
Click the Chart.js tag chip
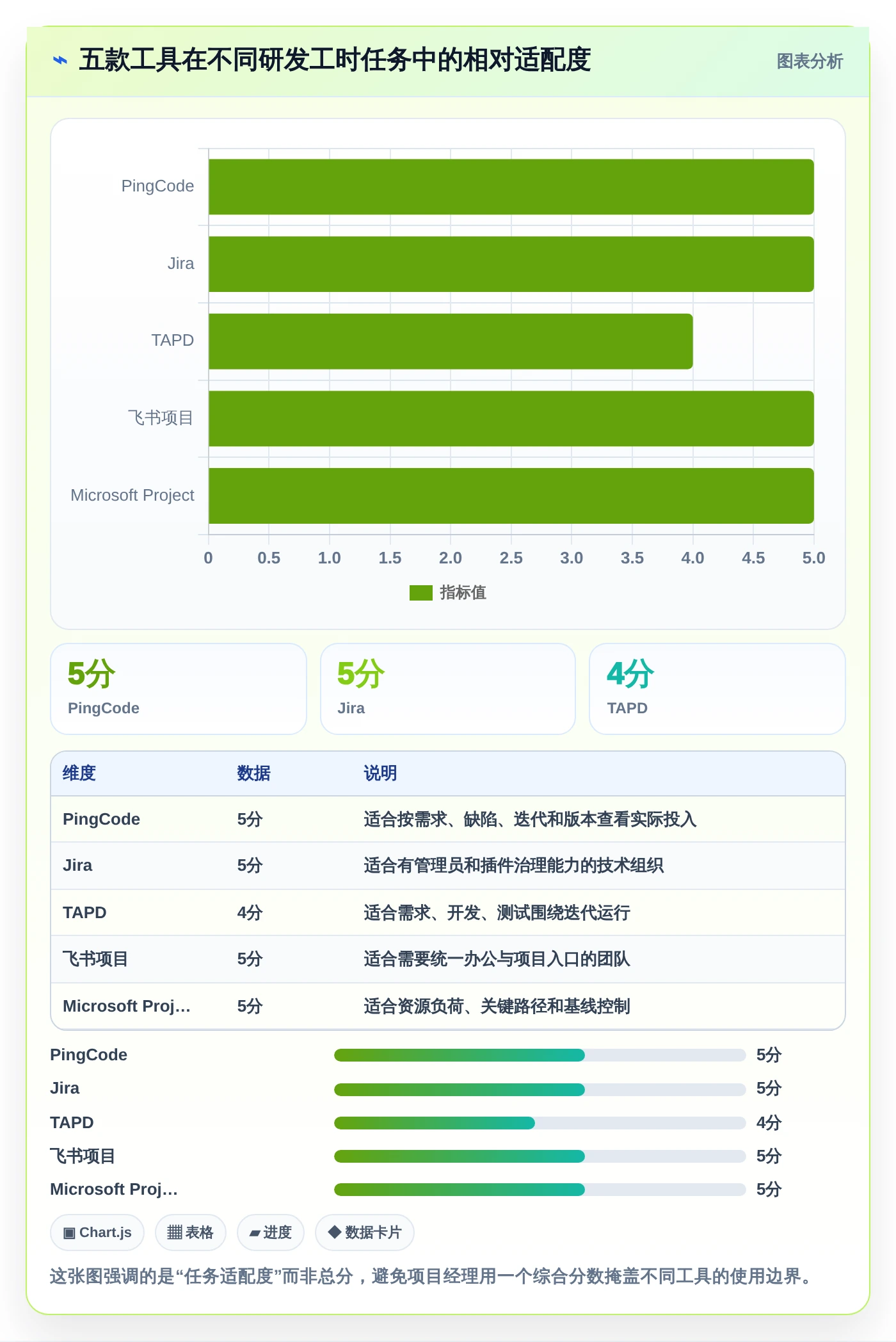tap(97, 1233)
